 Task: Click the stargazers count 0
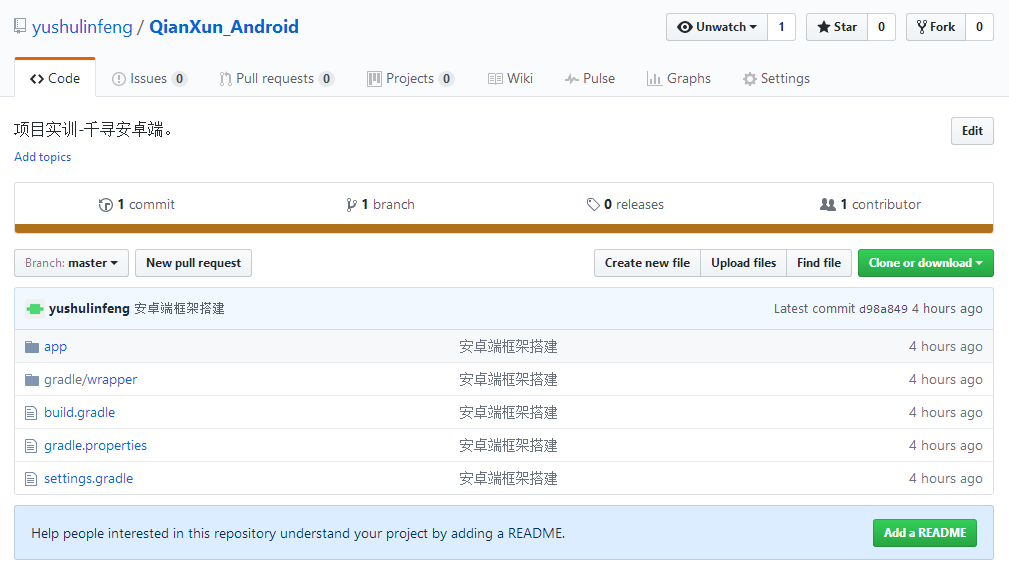coord(882,27)
